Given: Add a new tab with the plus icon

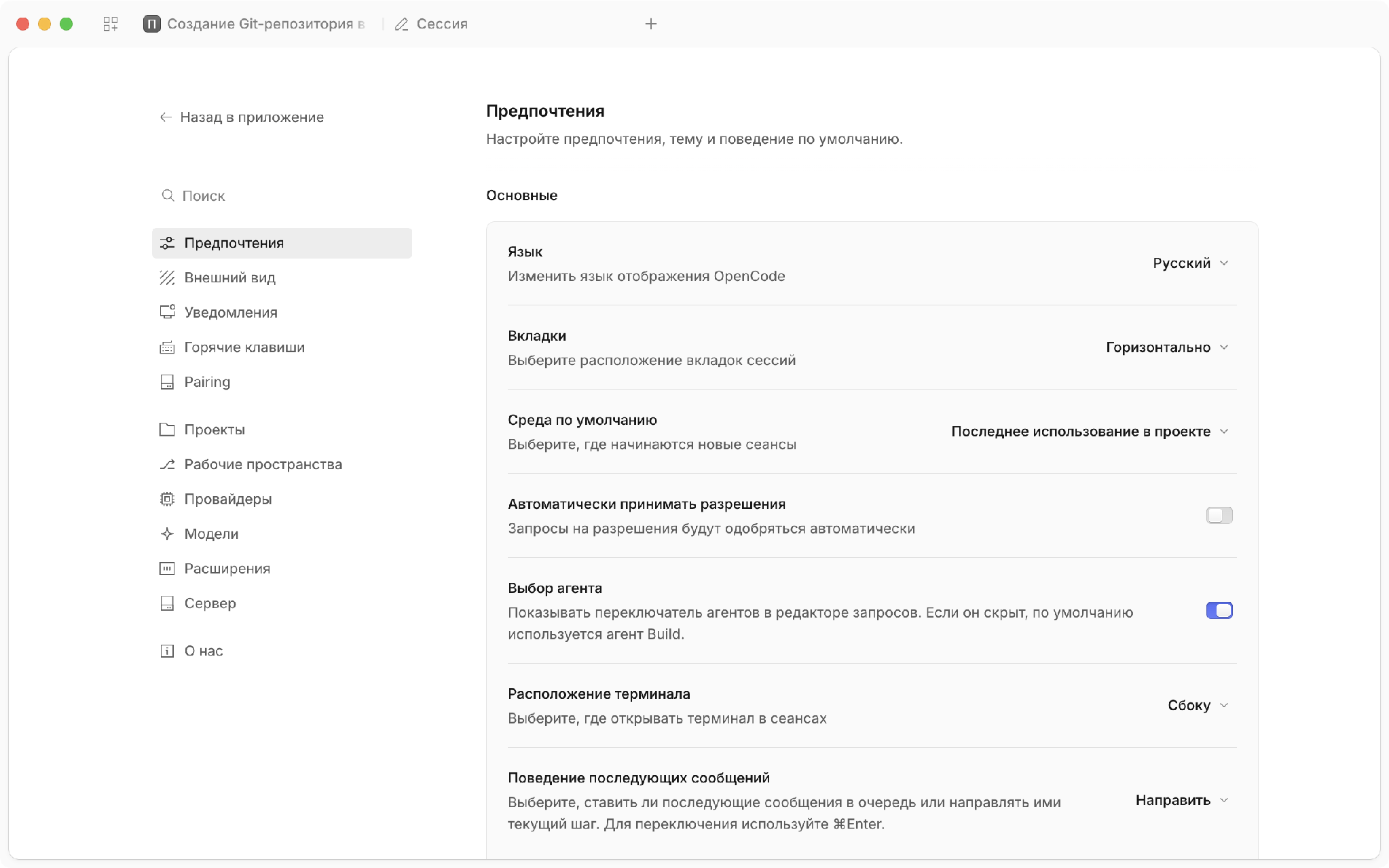Looking at the screenshot, I should [651, 24].
